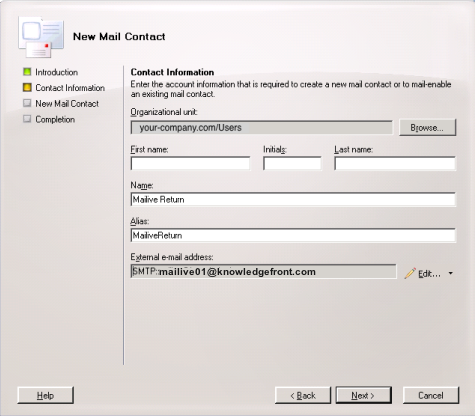Cancel the New Mail Contact wizard
This screenshot has height=416, width=475.
point(431,395)
